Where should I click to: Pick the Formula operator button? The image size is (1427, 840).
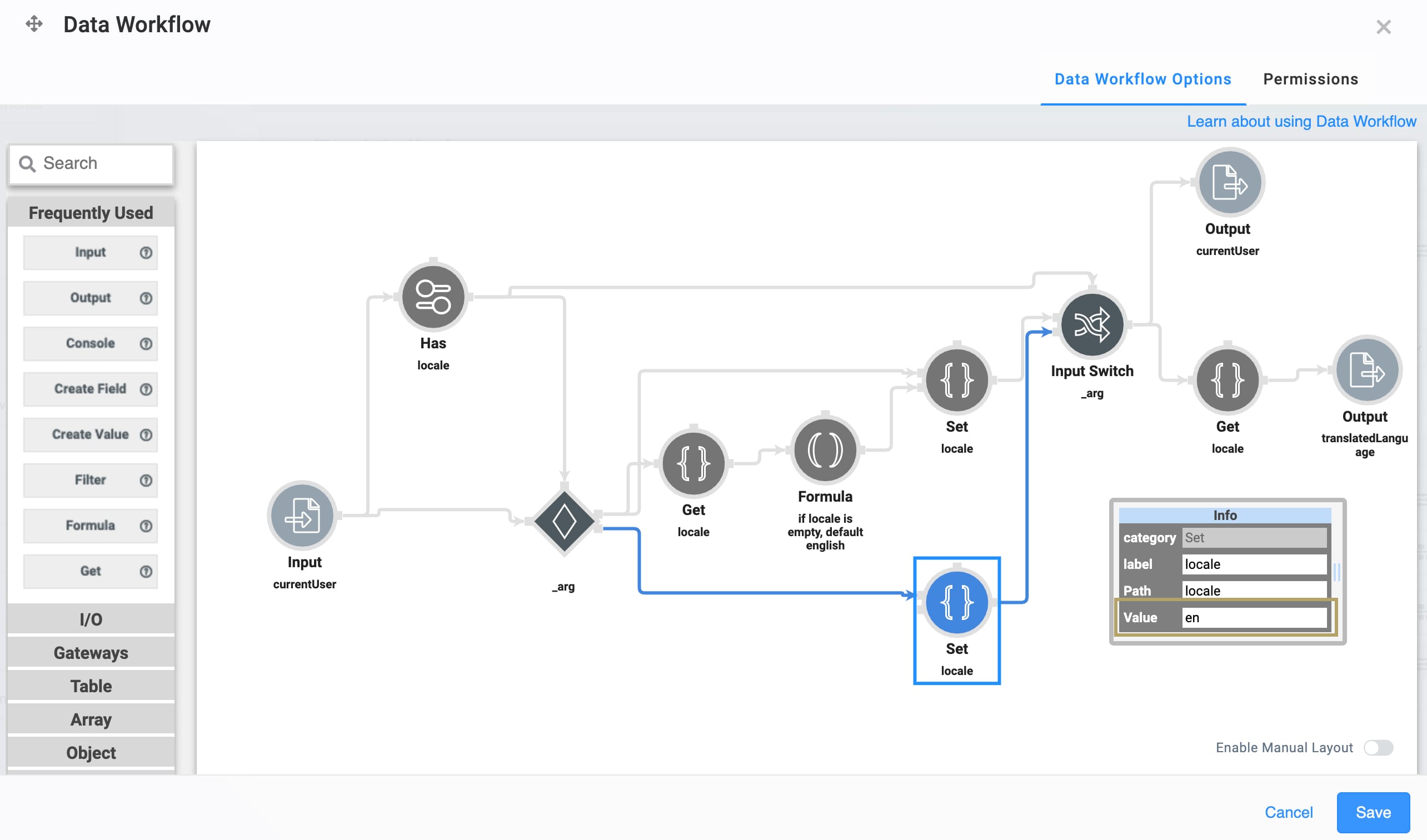(91, 526)
